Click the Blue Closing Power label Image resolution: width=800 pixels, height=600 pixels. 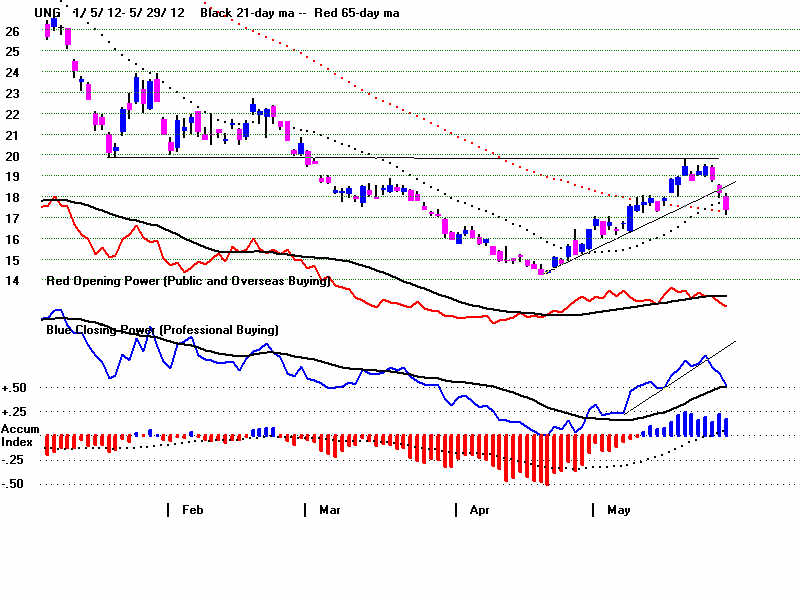[162, 329]
